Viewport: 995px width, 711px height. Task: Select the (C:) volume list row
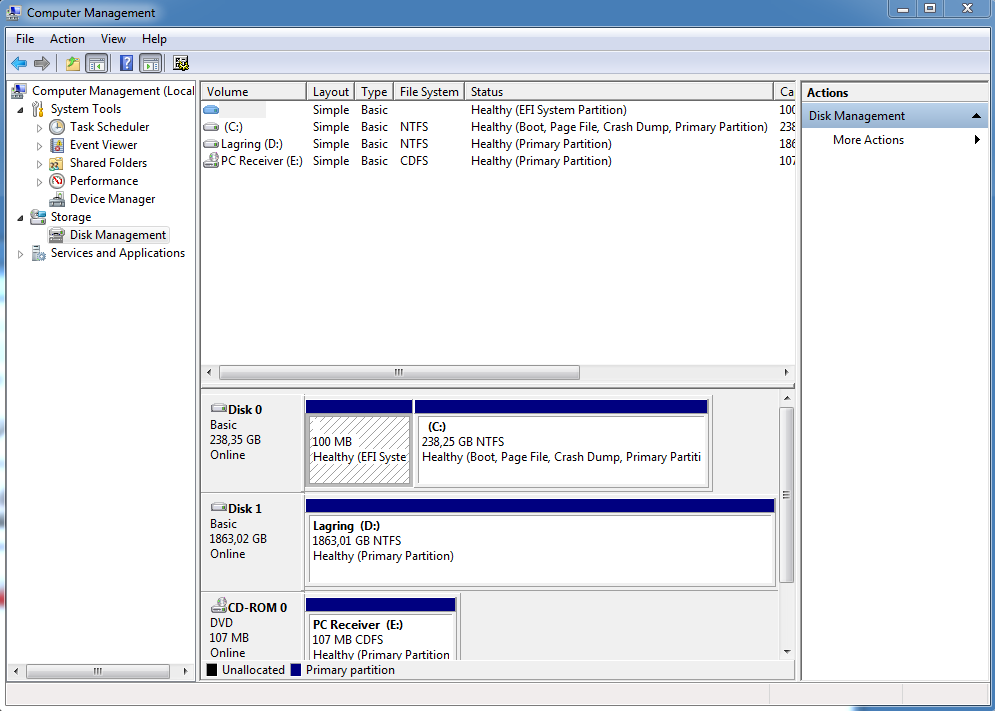[x=498, y=127]
